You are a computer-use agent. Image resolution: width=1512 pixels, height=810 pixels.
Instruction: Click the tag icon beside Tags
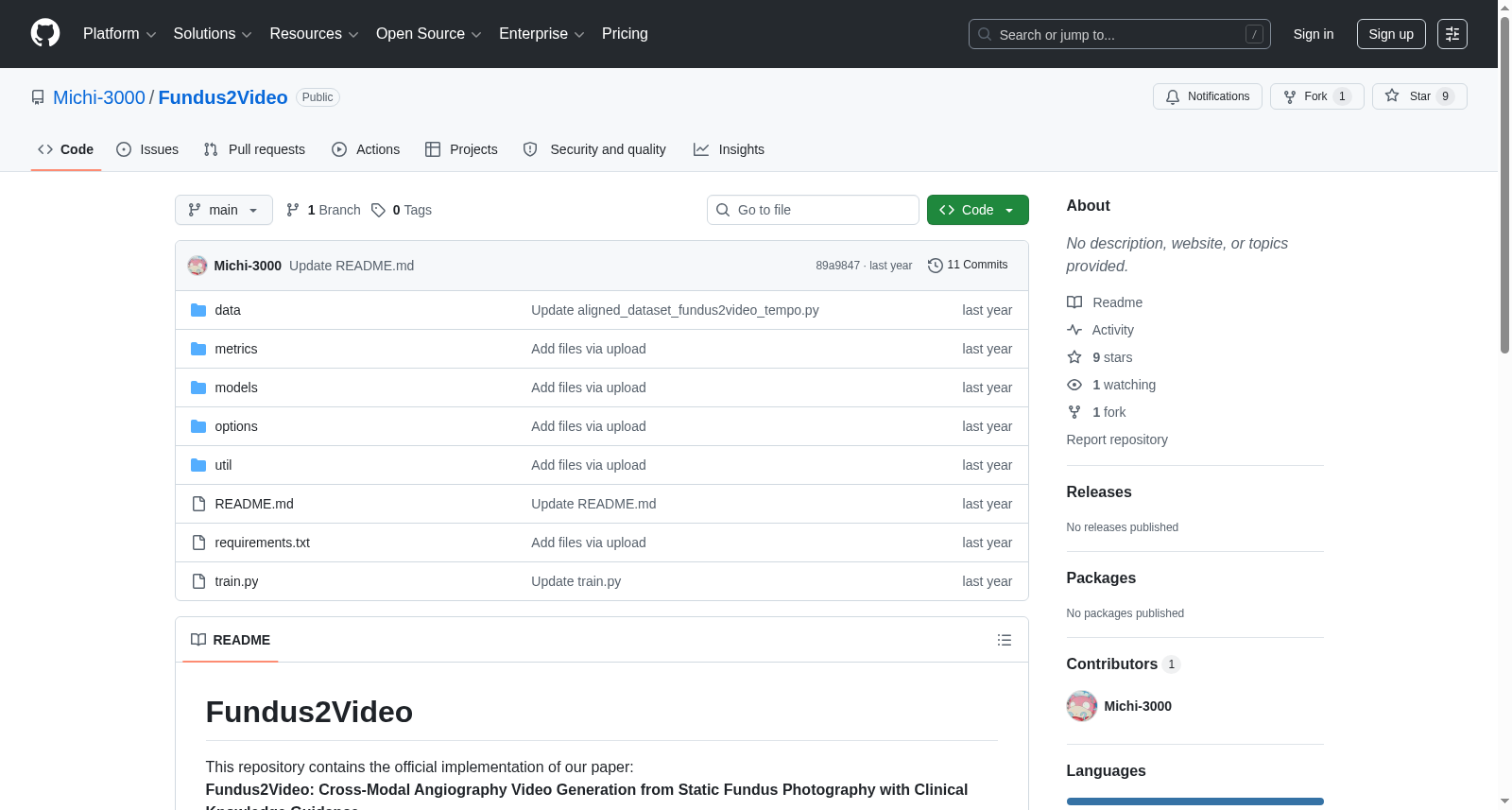[378, 210]
